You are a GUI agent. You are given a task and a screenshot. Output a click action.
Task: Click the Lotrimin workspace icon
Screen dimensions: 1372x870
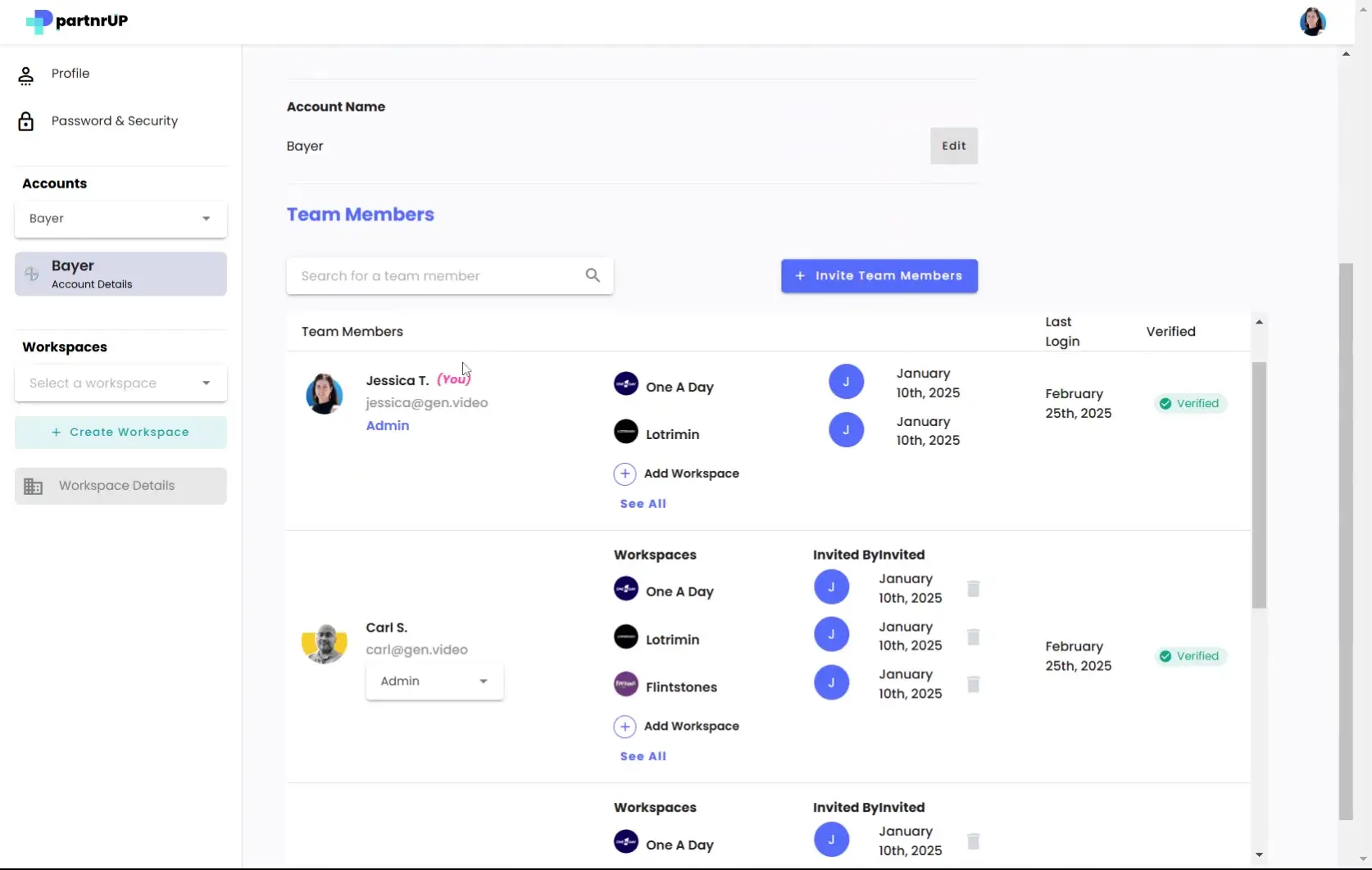626,432
